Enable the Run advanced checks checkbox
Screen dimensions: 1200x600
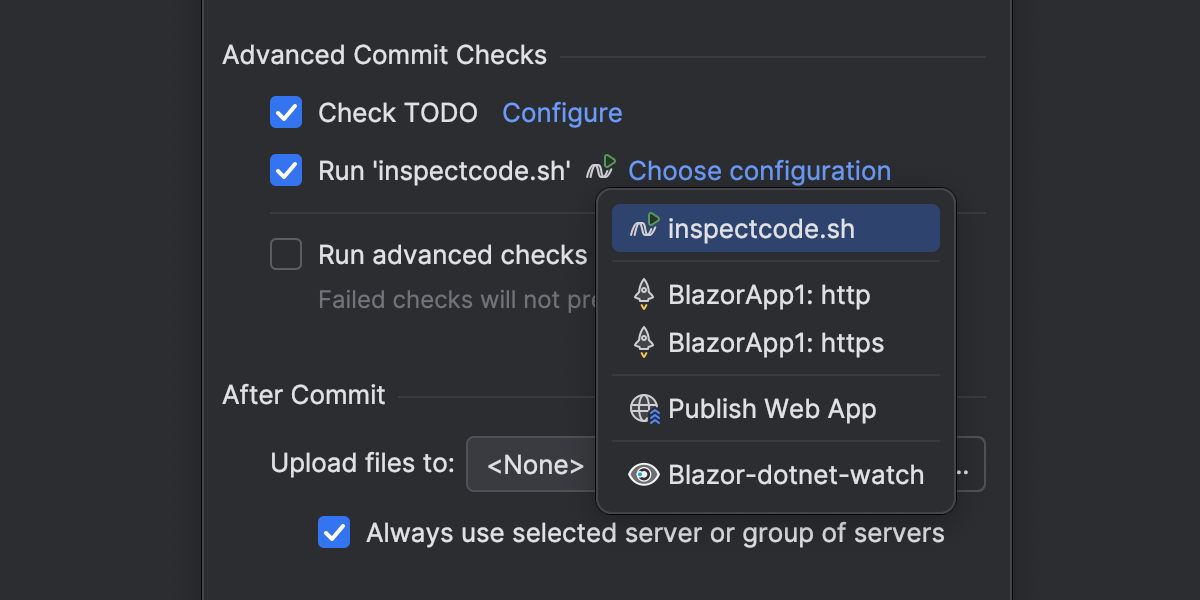coord(286,255)
